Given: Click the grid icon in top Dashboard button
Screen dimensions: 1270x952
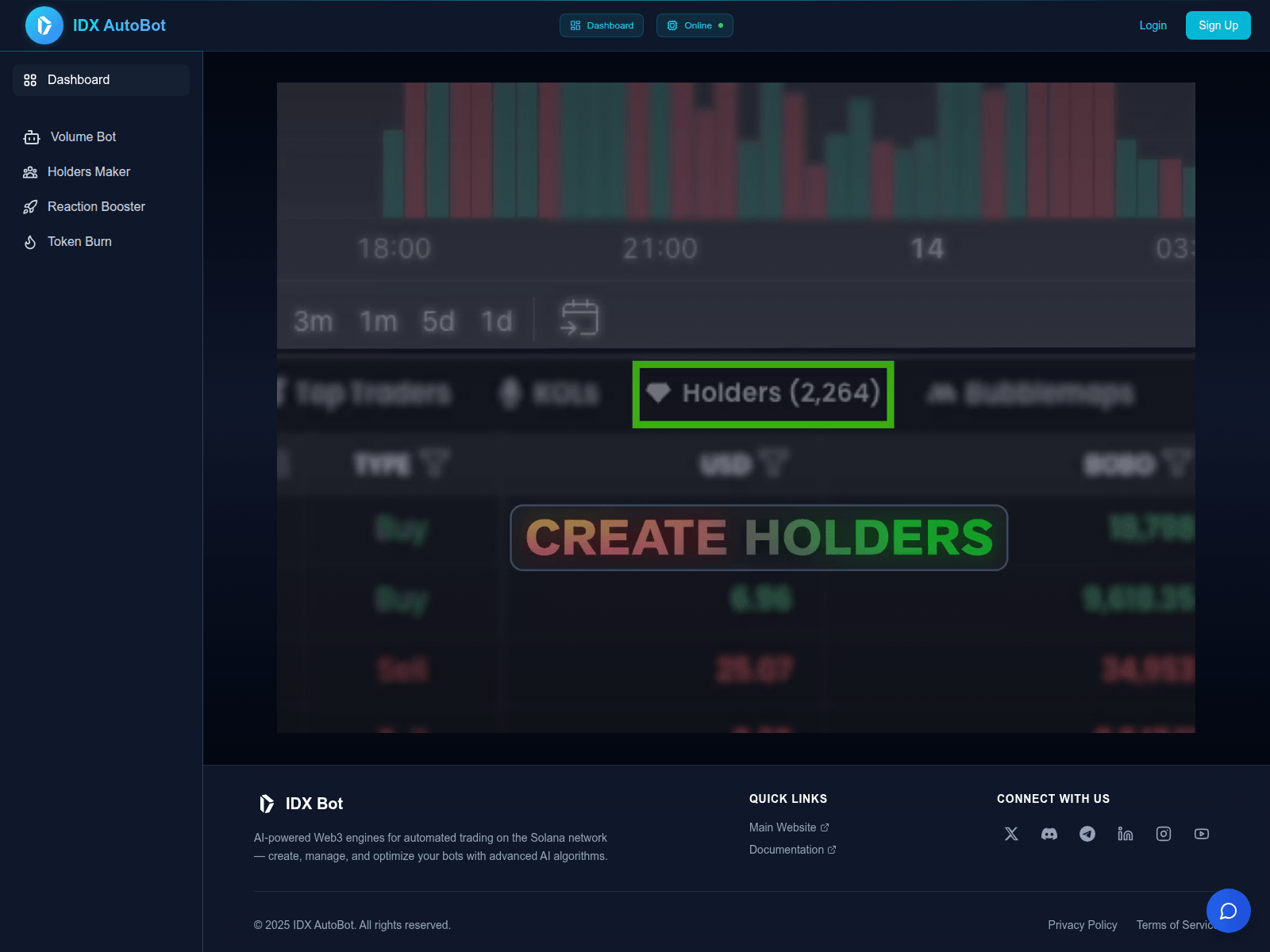Looking at the screenshot, I should [575, 25].
